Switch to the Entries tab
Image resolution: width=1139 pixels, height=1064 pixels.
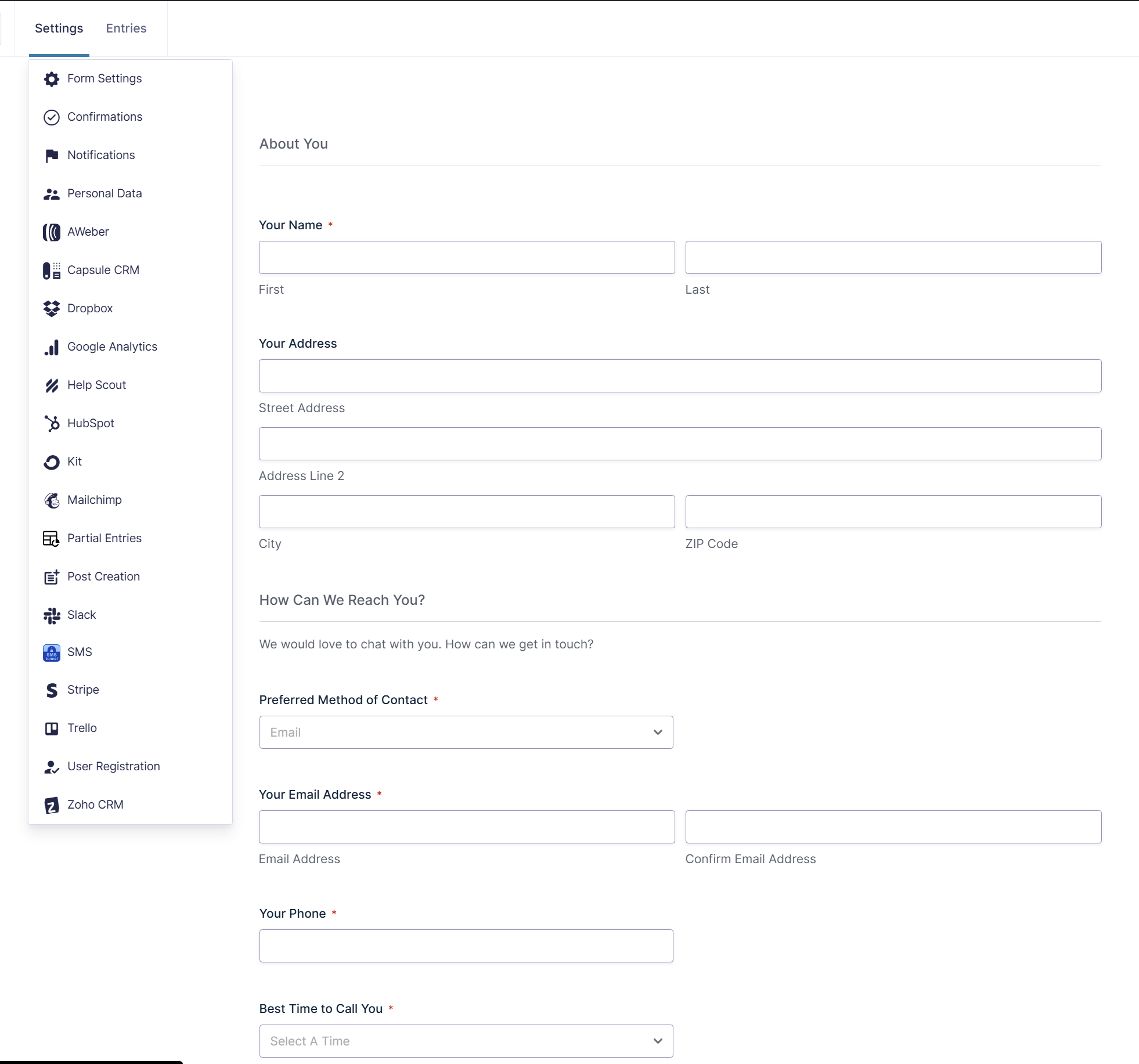click(x=126, y=28)
